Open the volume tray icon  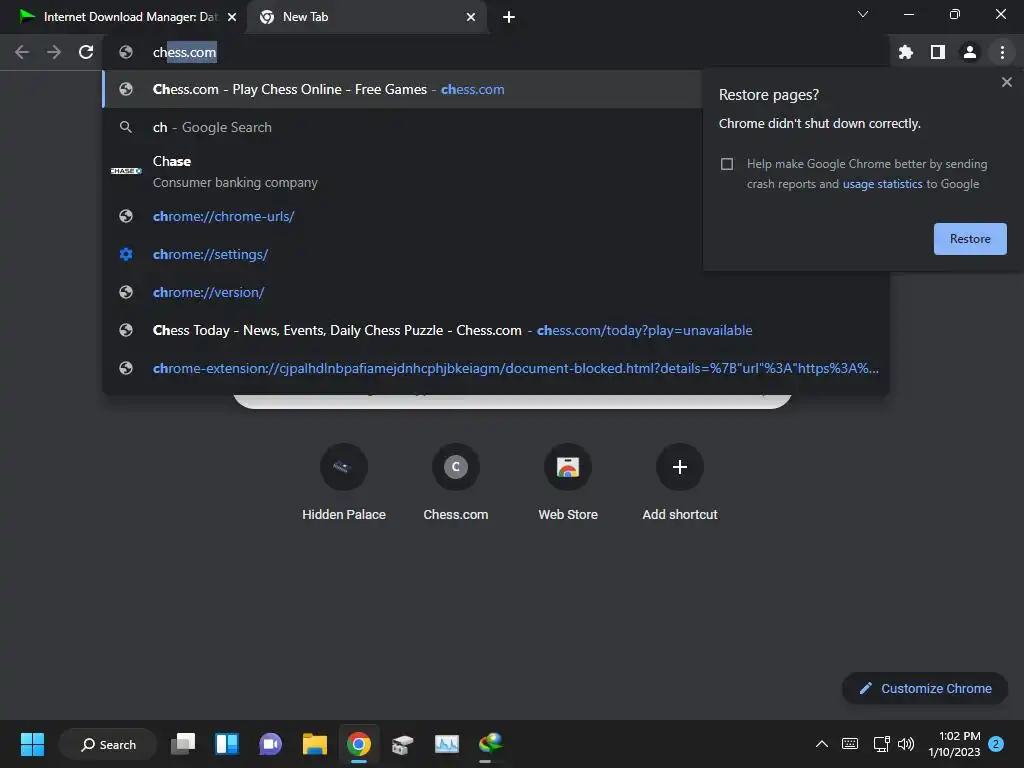906,744
